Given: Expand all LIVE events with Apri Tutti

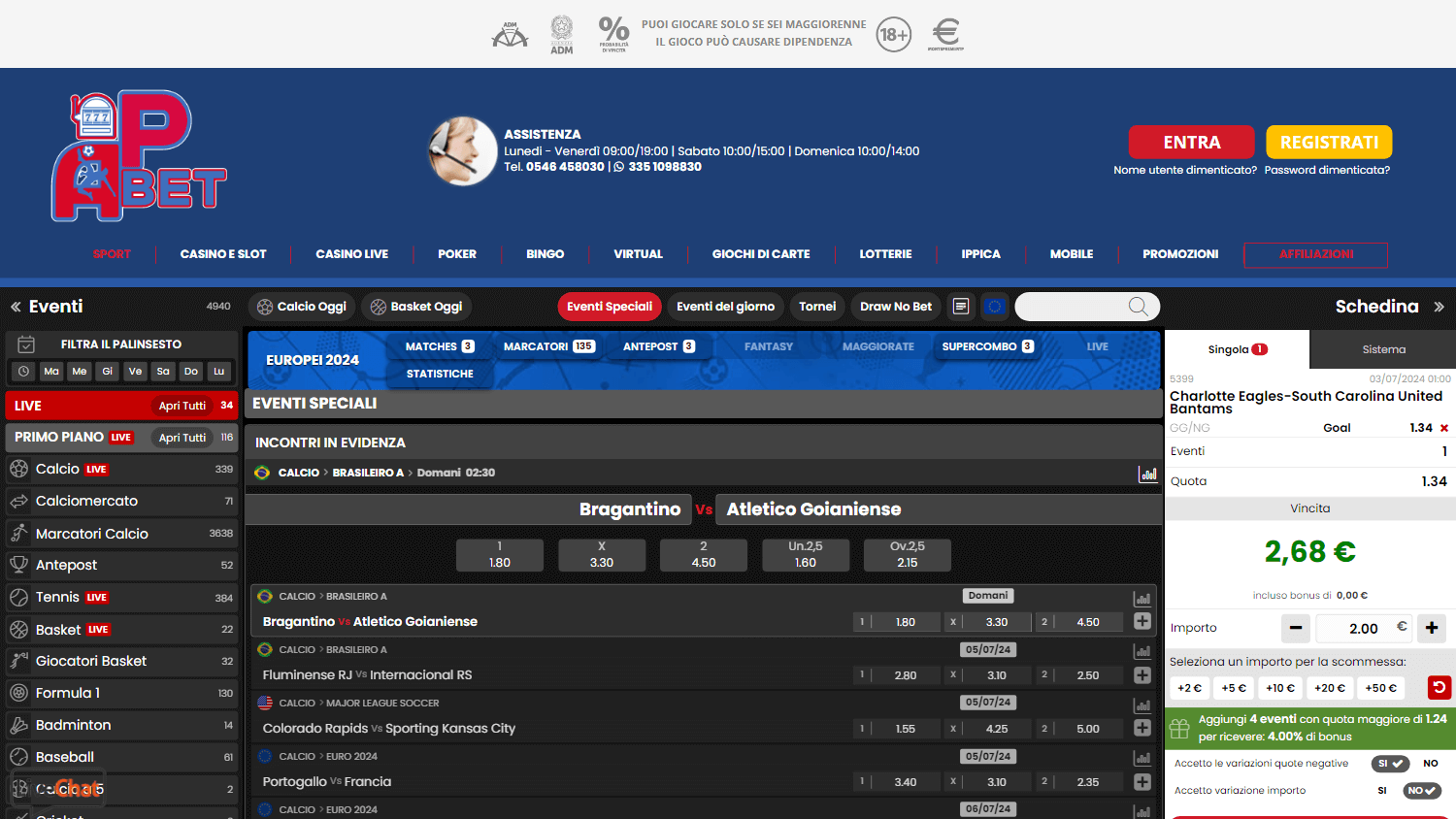Looking at the screenshot, I should (182, 406).
